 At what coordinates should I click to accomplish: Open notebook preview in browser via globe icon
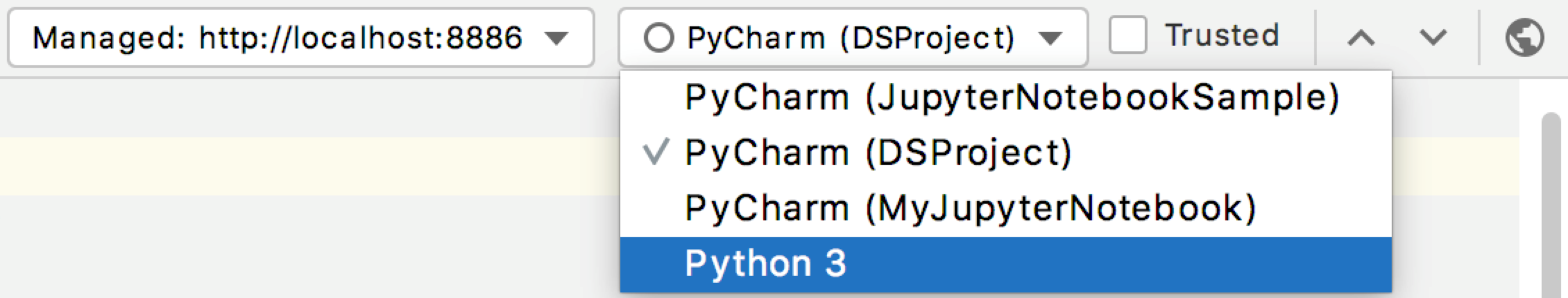coord(1524,38)
